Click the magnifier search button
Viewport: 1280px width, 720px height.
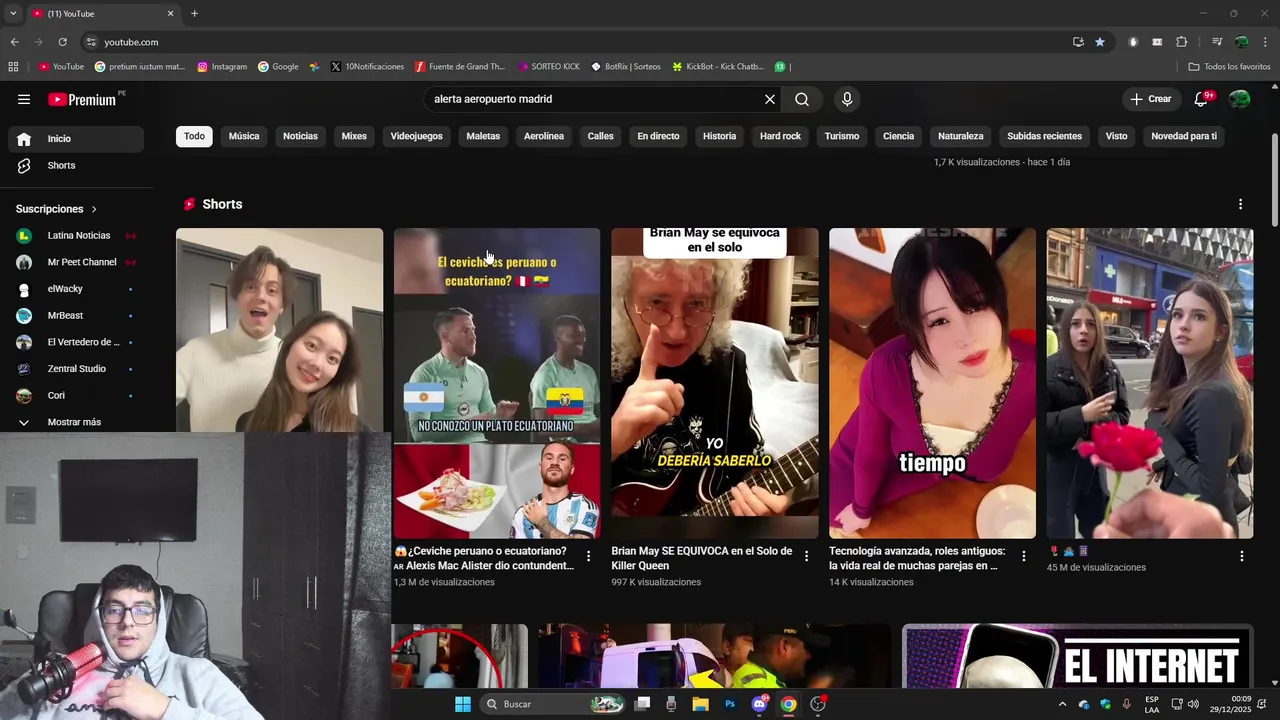pyautogui.click(x=802, y=99)
